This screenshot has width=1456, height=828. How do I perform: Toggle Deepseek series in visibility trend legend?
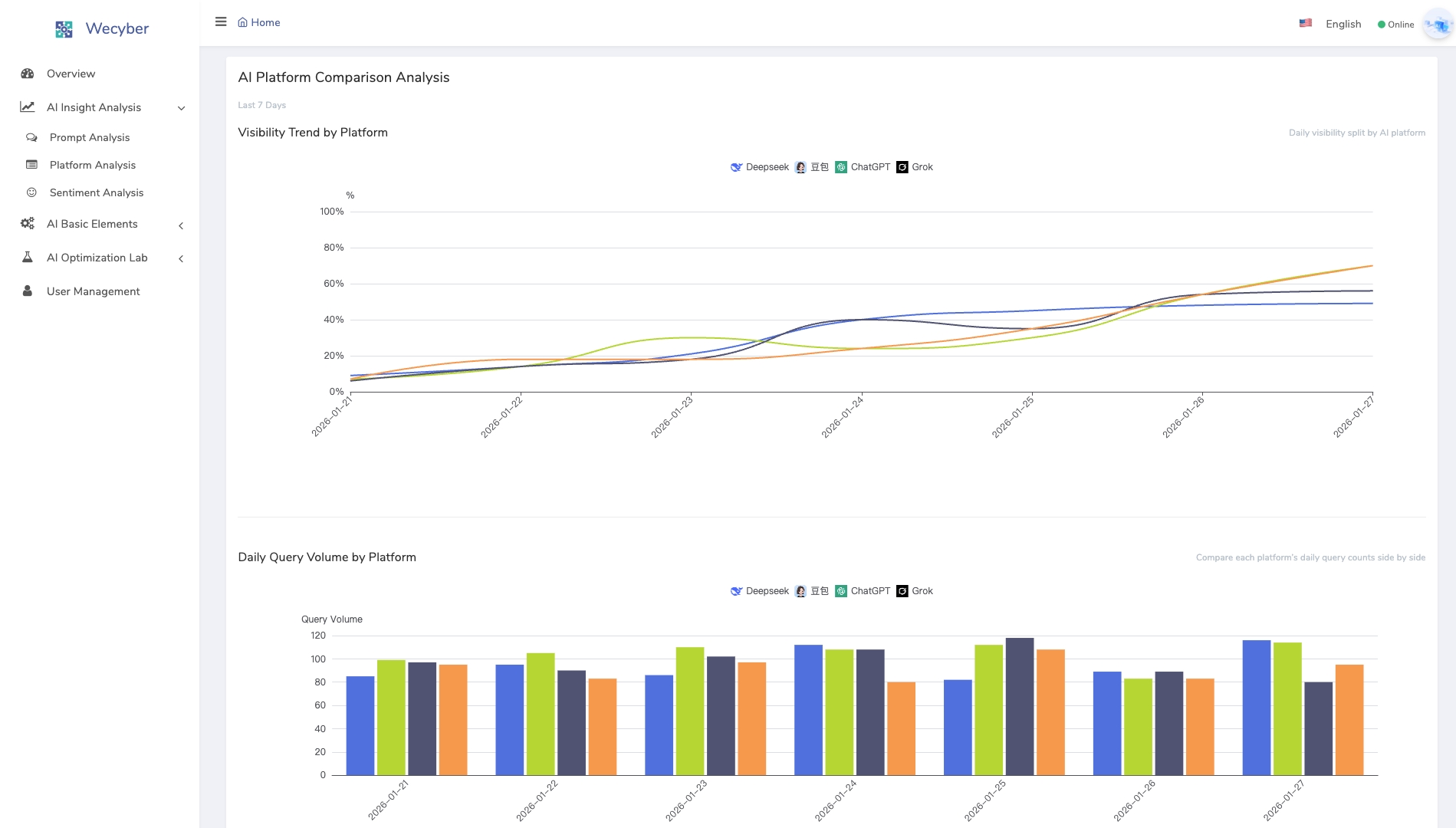759,167
